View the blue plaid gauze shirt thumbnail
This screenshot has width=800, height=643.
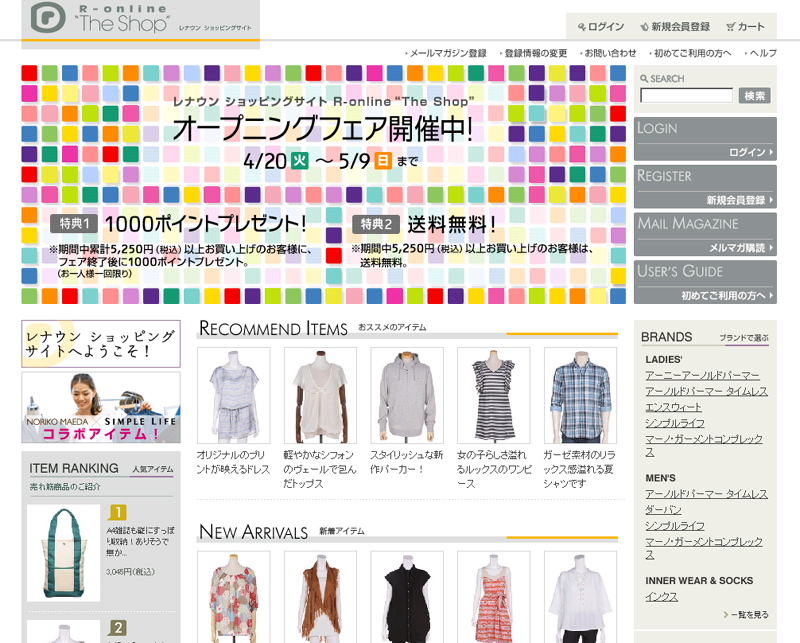[580, 395]
